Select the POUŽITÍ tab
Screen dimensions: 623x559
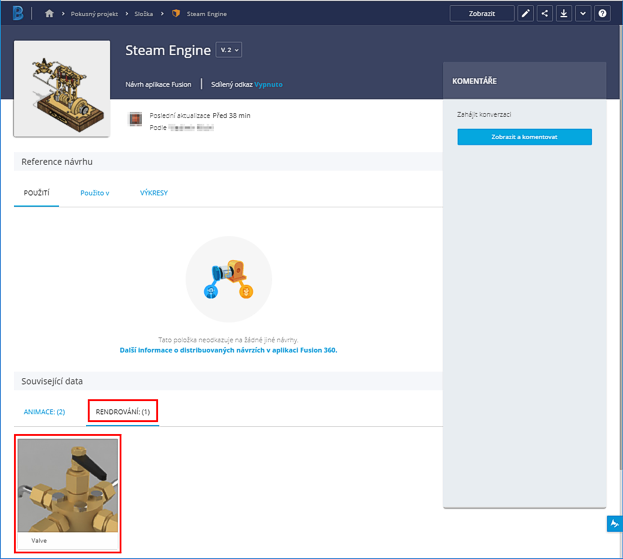pos(37,193)
